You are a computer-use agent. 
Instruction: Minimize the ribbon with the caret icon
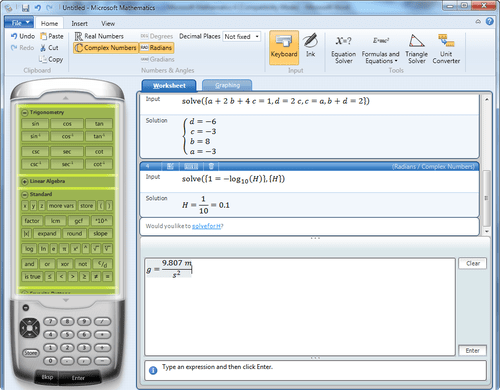click(478, 22)
